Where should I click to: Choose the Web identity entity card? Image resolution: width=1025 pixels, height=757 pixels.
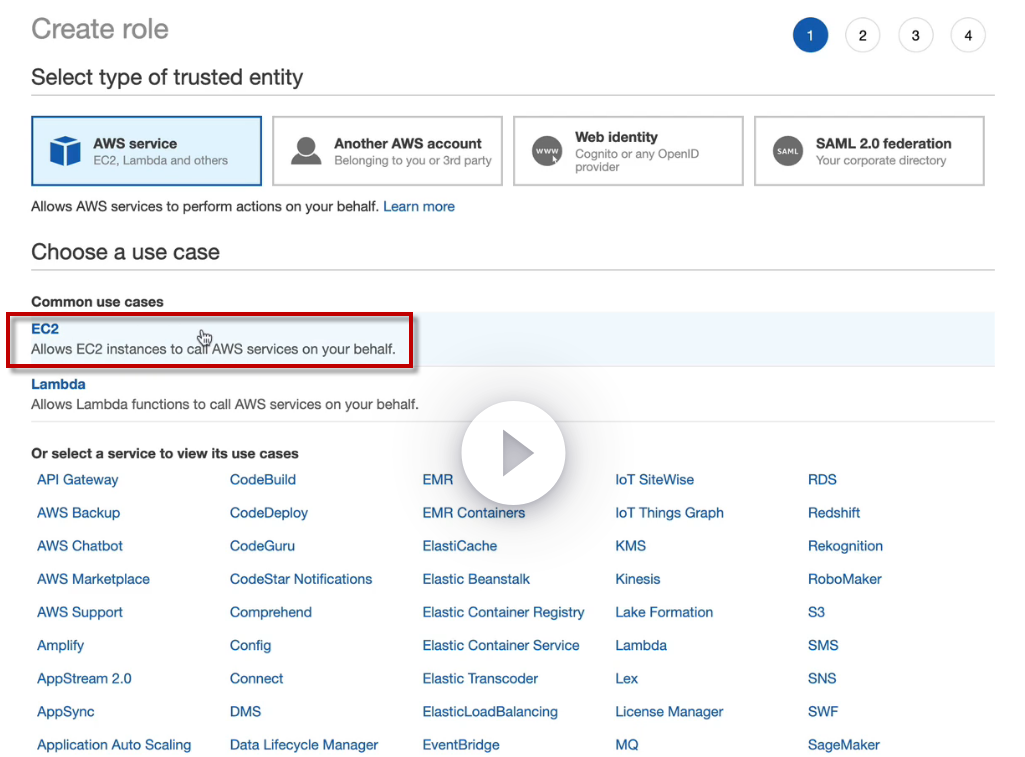pyautogui.click(x=628, y=151)
